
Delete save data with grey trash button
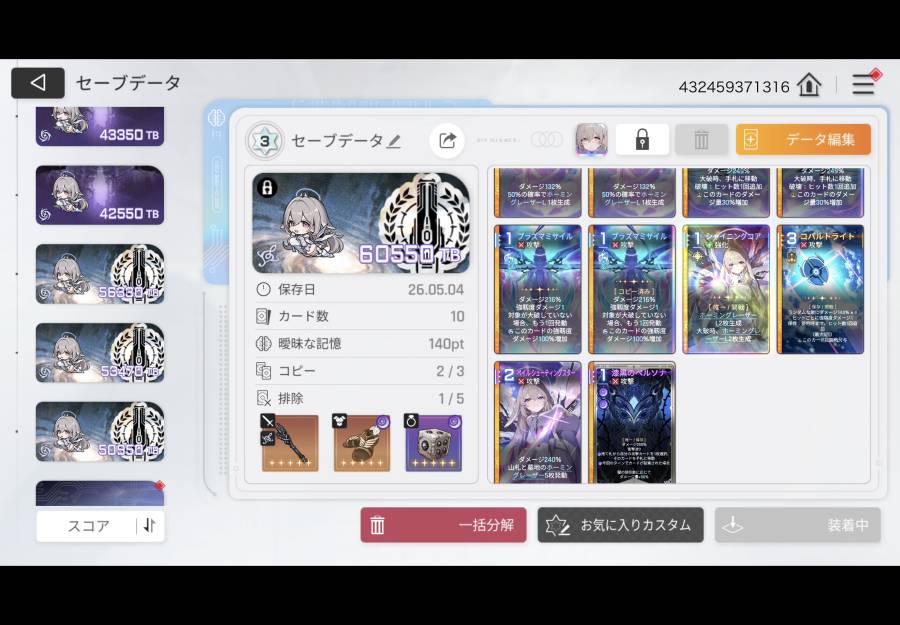point(701,139)
